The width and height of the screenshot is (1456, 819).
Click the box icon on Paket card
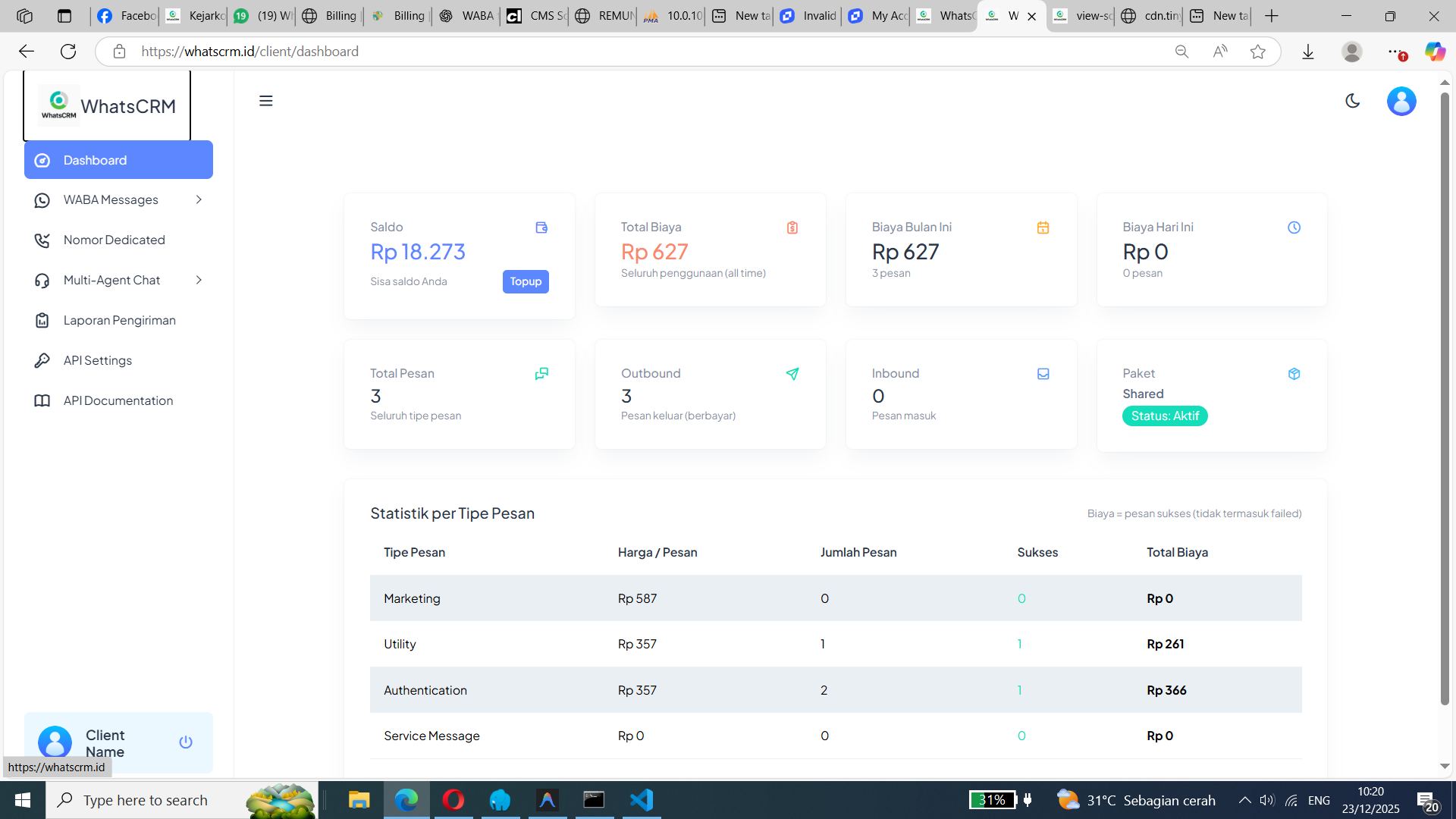coord(1294,374)
